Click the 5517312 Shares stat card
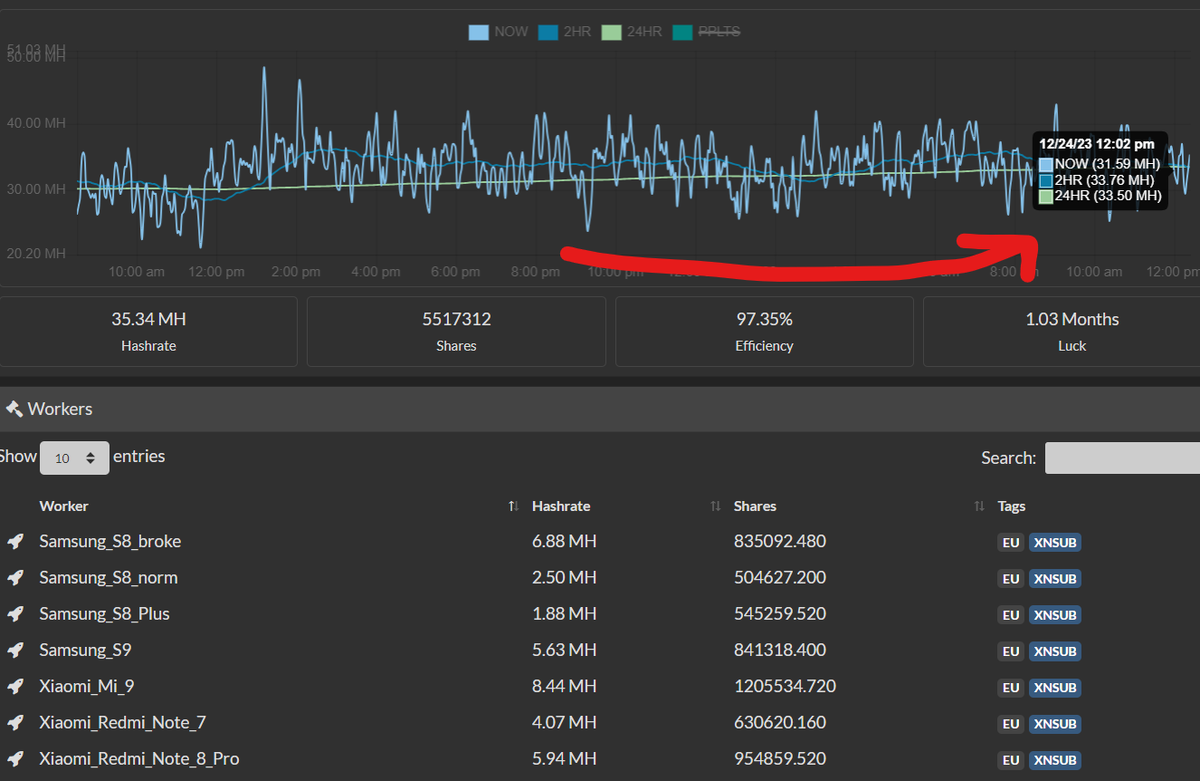This screenshot has height=781, width=1200. pyautogui.click(x=456, y=331)
